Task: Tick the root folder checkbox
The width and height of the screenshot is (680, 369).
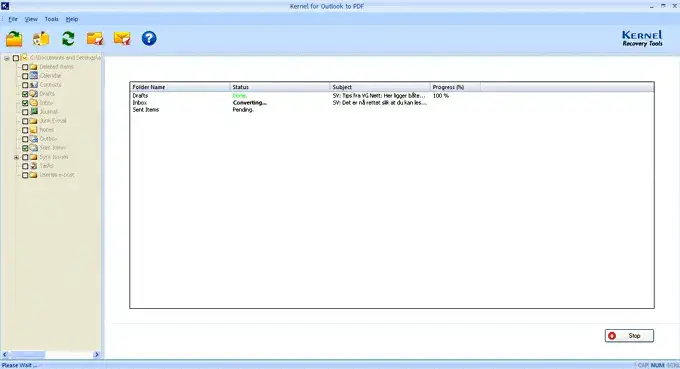Action: pyautogui.click(x=16, y=58)
